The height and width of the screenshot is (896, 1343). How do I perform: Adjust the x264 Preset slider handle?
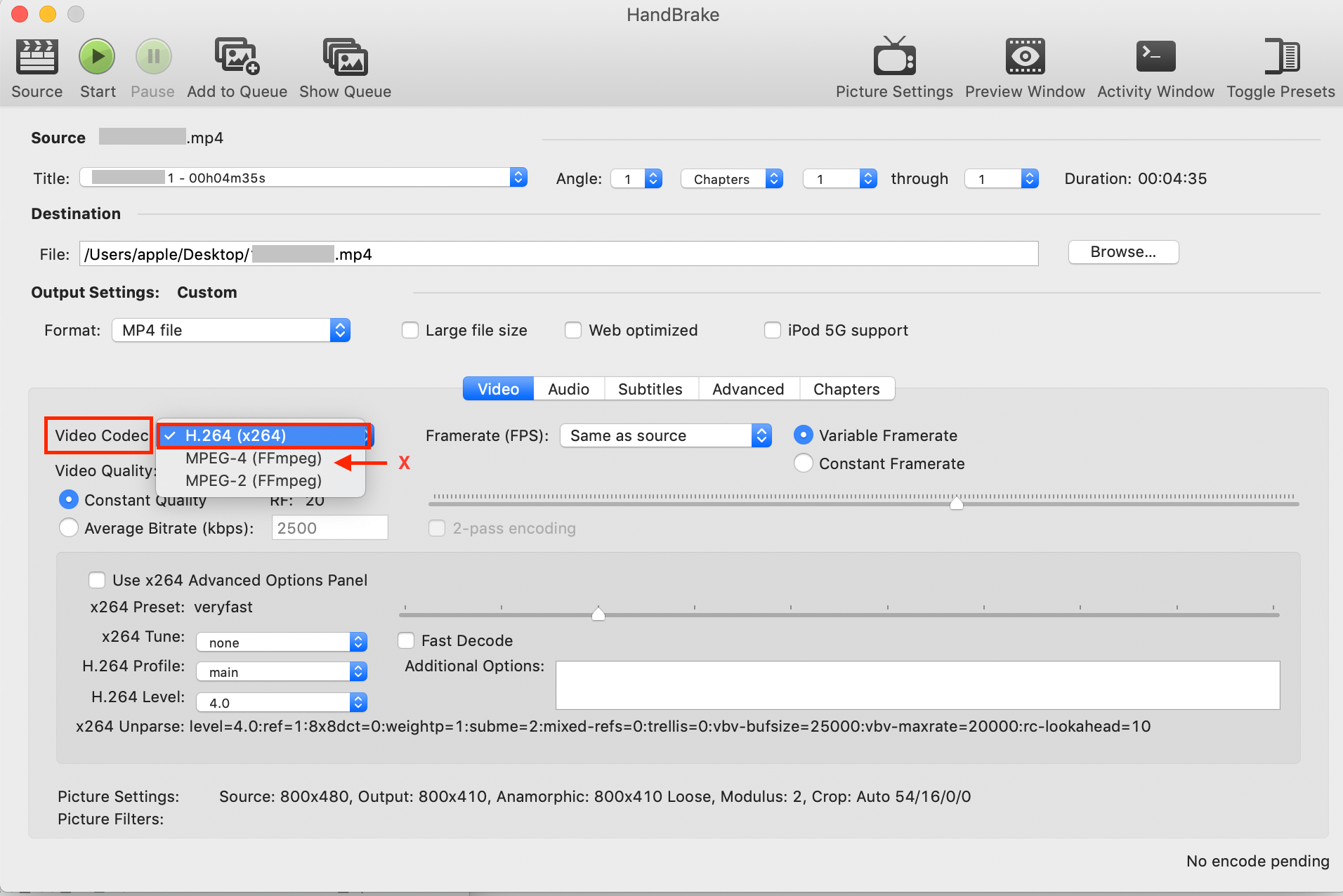[598, 614]
